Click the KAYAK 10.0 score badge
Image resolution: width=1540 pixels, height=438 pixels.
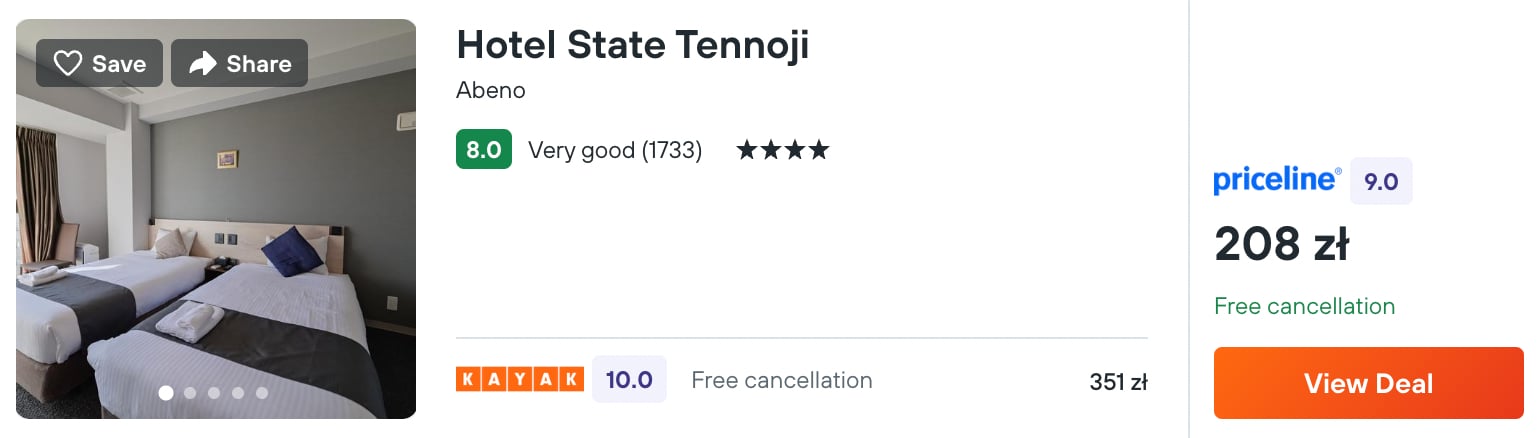[629, 380]
